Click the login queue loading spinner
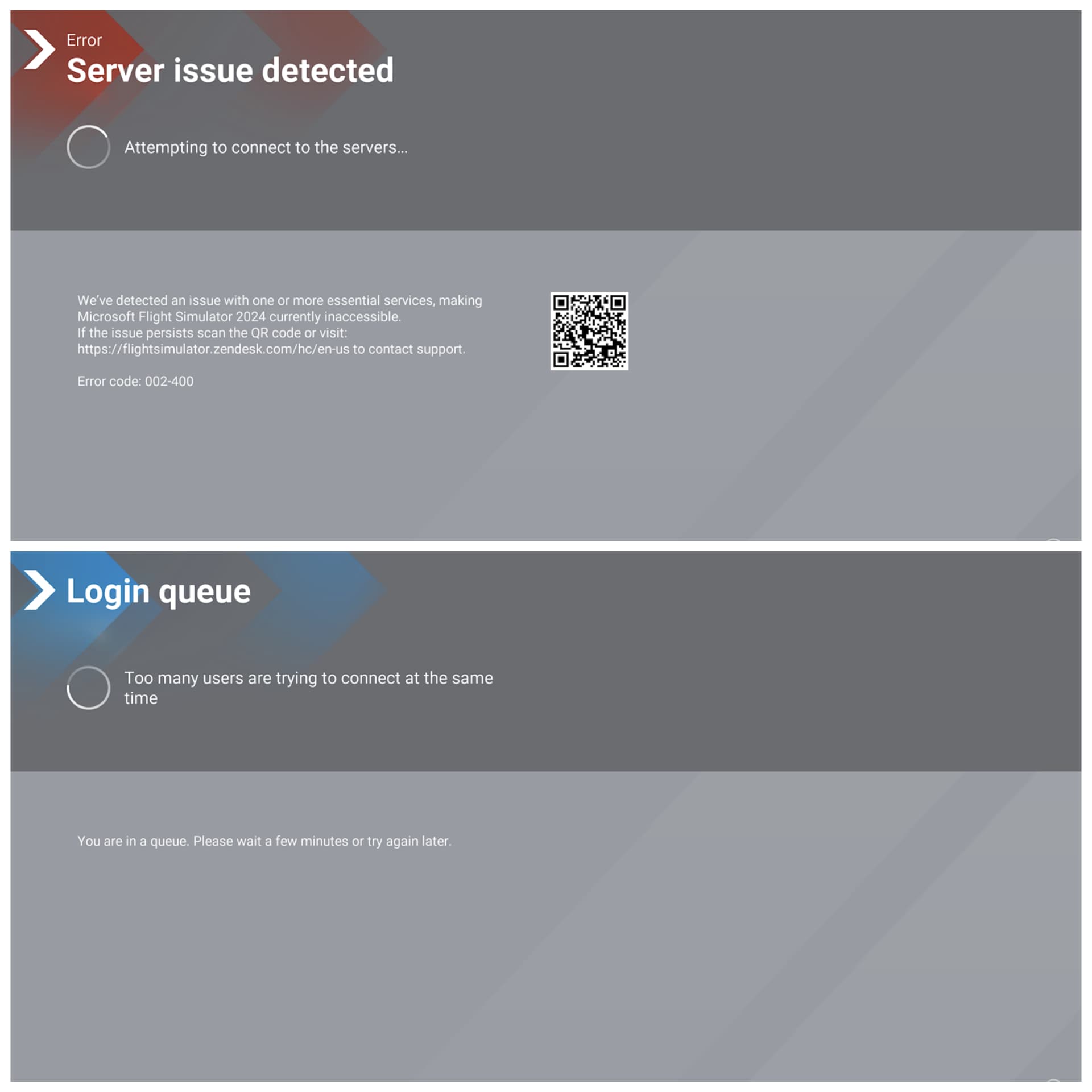The image size is (1092, 1092). (88, 688)
